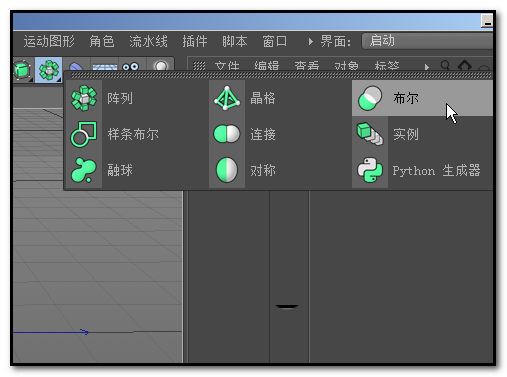The height and width of the screenshot is (377, 507).
Task: Expand the arrow before 界面 label
Action: pyautogui.click(x=311, y=42)
